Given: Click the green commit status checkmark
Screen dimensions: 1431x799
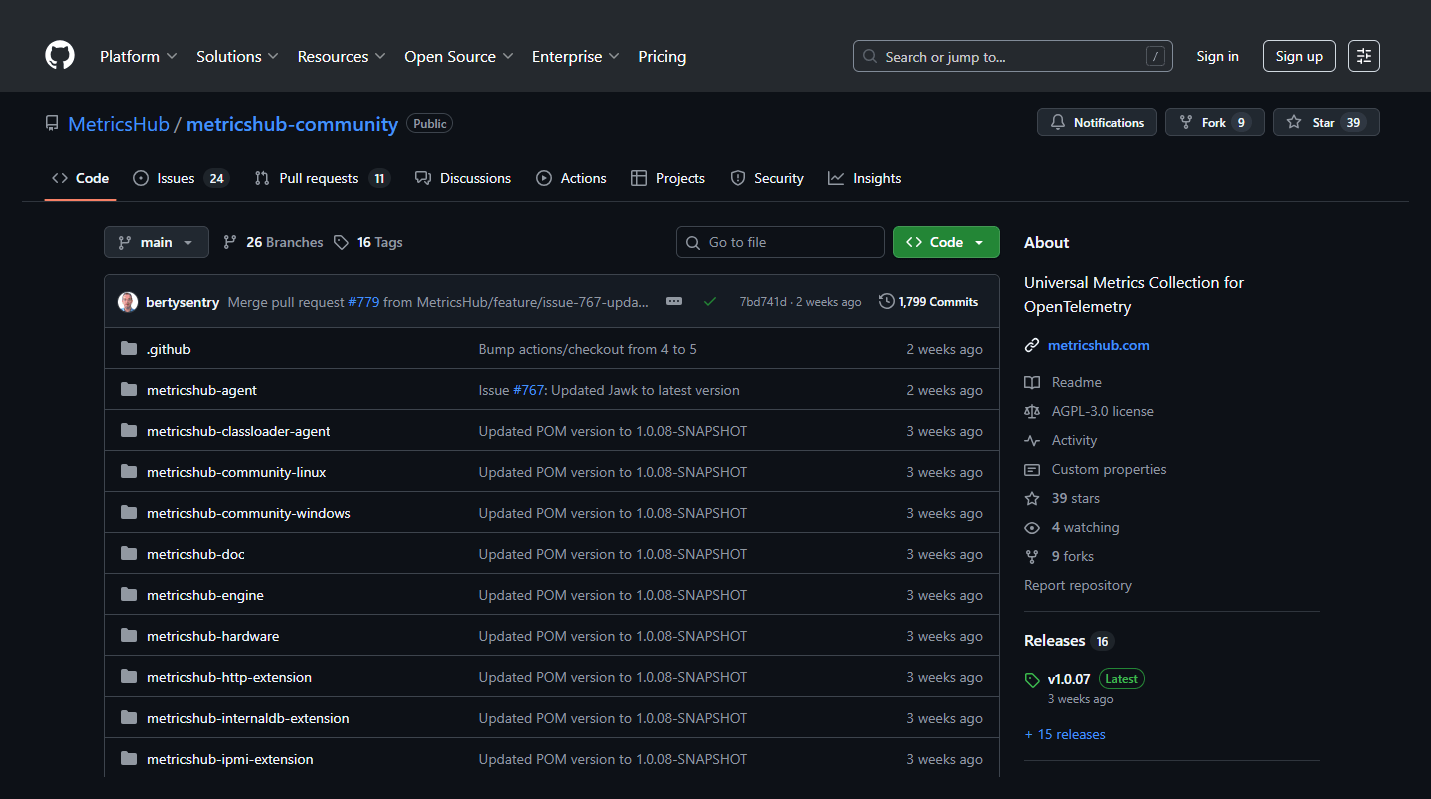Looking at the screenshot, I should pos(710,301).
